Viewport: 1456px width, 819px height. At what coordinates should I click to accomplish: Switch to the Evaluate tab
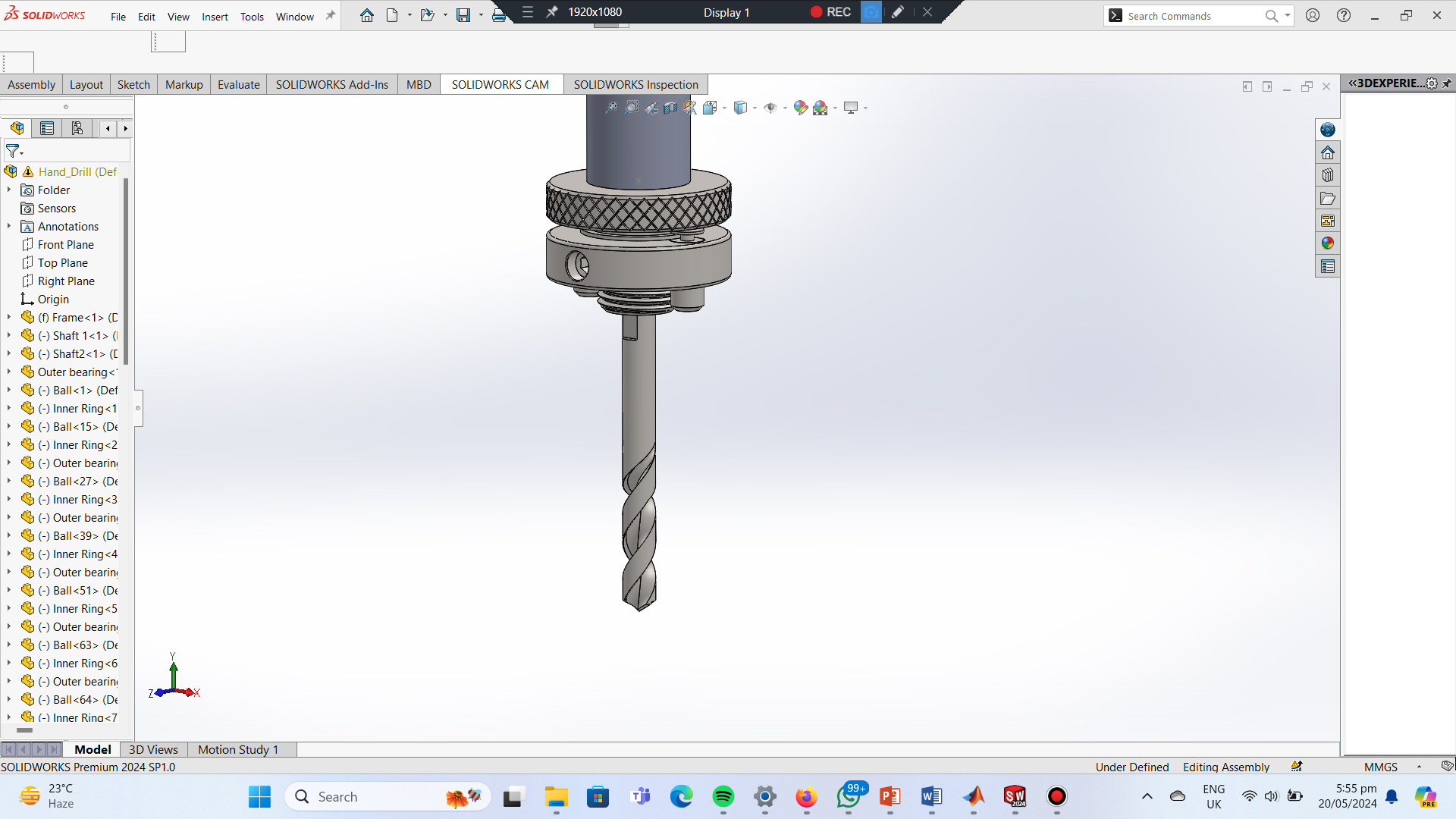pyautogui.click(x=238, y=84)
